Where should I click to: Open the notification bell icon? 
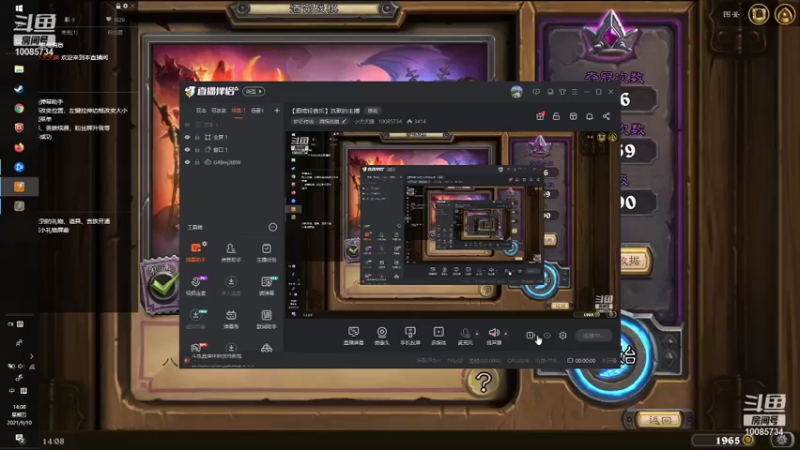tap(589, 116)
